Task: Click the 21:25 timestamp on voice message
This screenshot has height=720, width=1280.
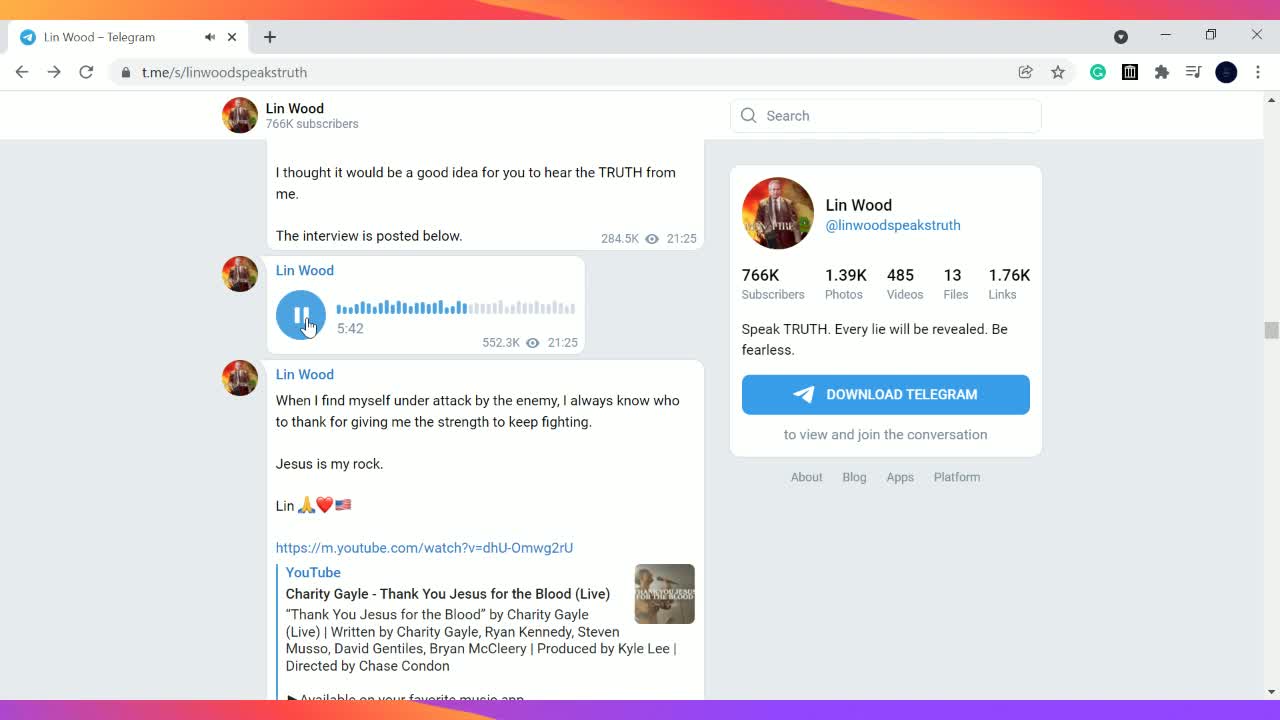Action: click(563, 343)
